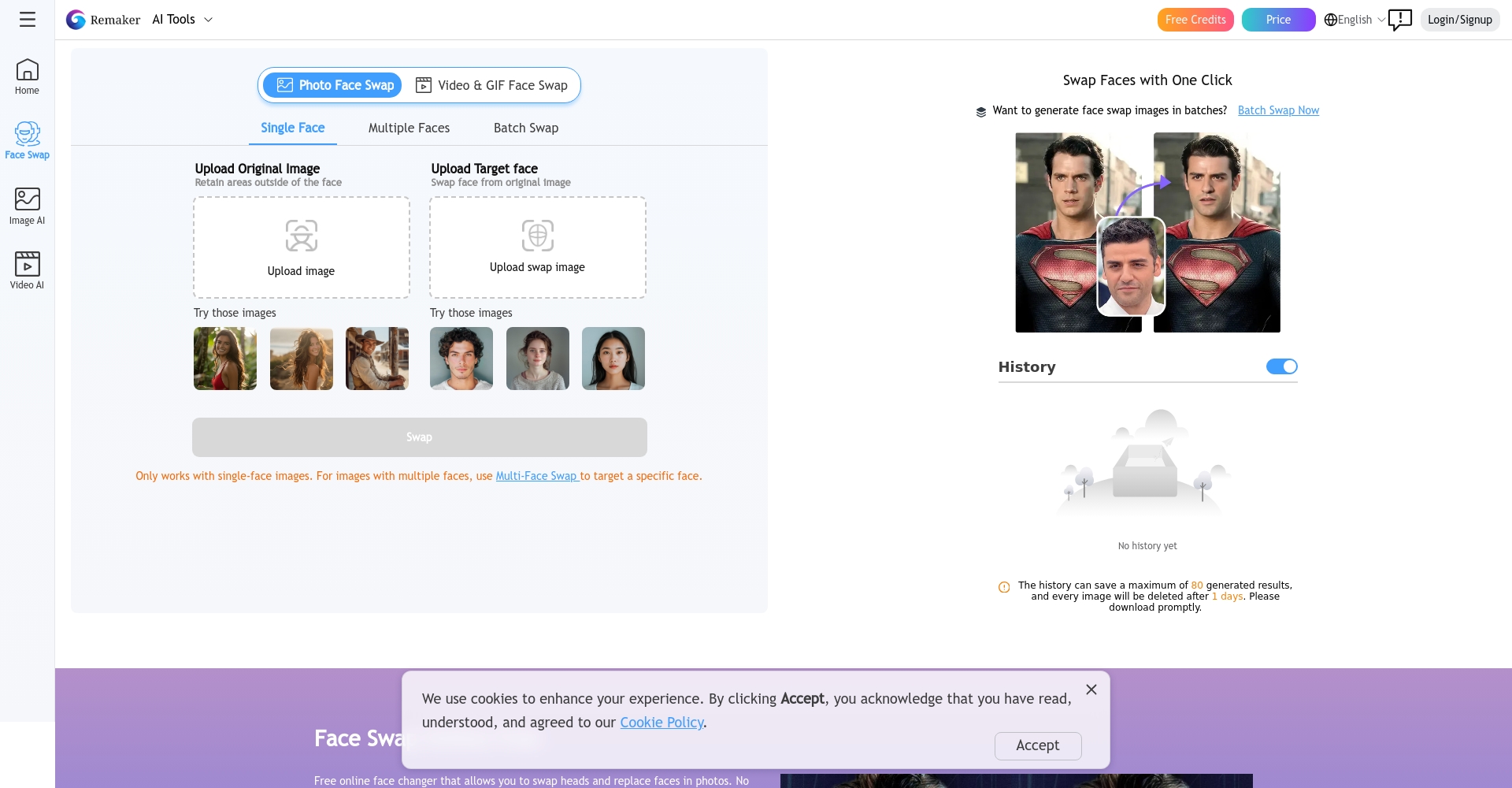Screen dimensions: 1512x788
Task: Open Image AI sidebar icon
Action: point(27,206)
